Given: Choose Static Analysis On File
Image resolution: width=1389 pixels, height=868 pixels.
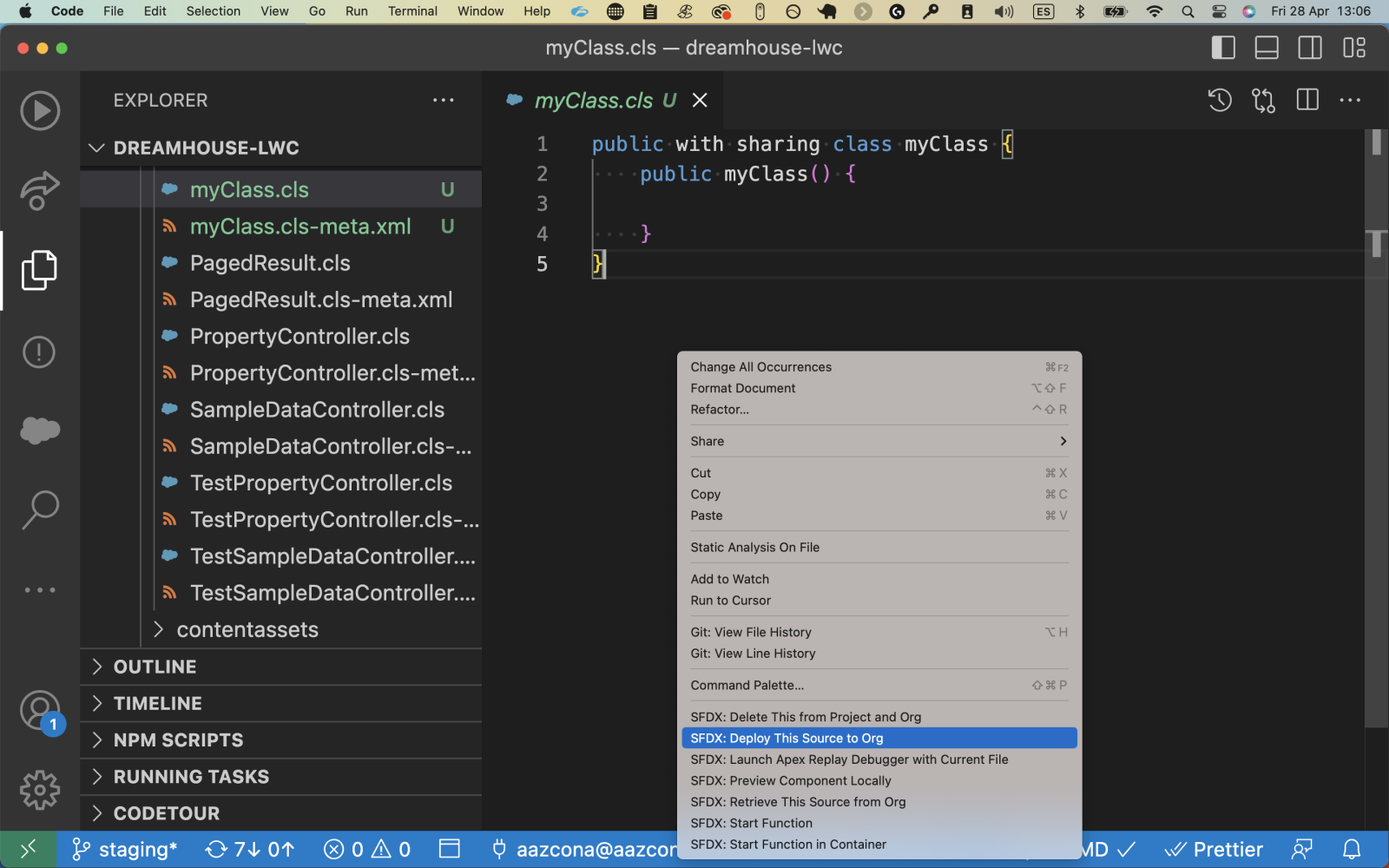Looking at the screenshot, I should (x=879, y=547).
